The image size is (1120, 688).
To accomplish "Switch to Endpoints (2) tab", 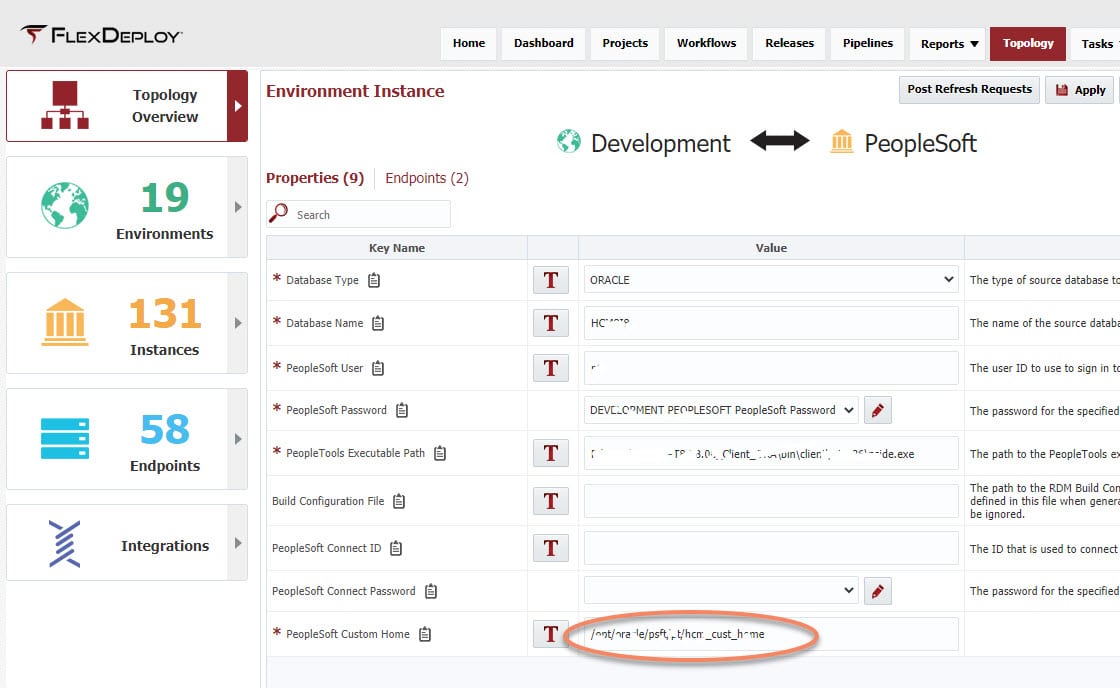I will (427, 178).
